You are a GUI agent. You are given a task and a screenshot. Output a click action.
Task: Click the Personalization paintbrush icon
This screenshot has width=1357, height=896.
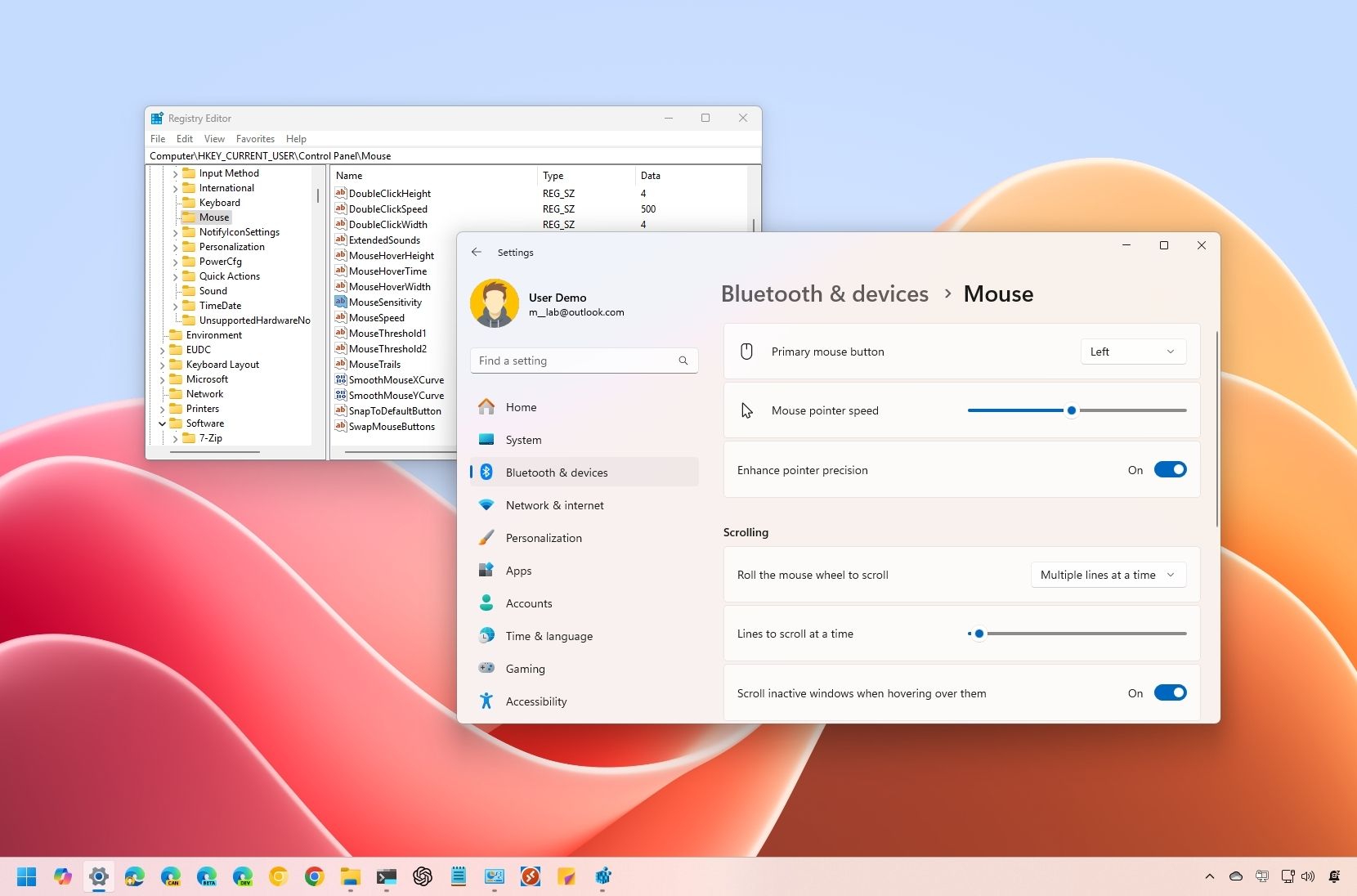click(486, 537)
